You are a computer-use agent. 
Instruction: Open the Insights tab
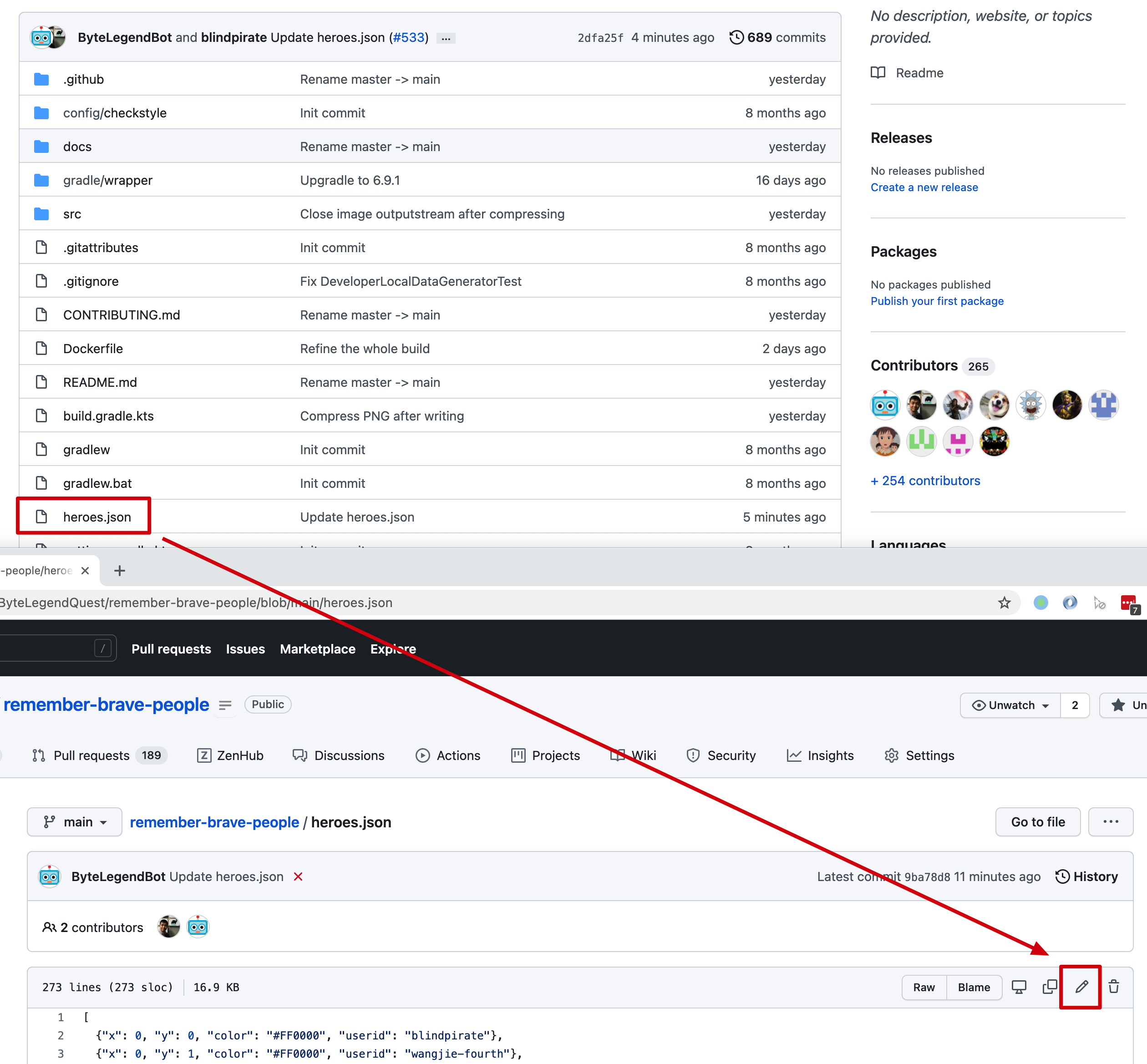click(x=820, y=755)
